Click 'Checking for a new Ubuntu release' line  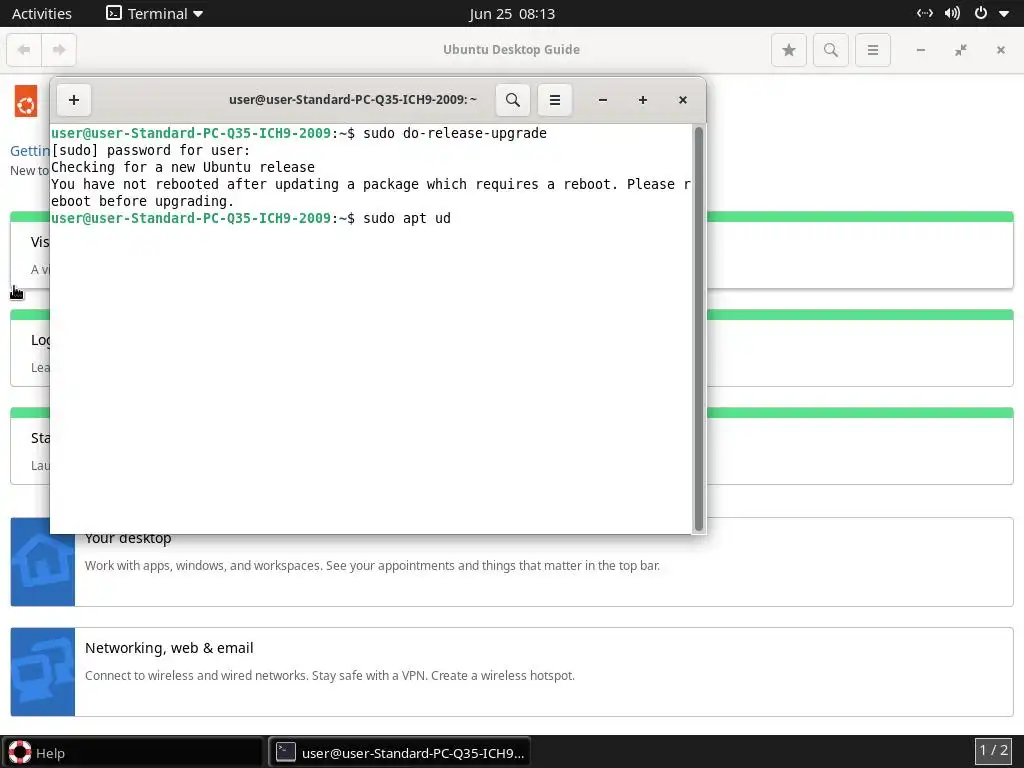pyautogui.click(x=183, y=167)
